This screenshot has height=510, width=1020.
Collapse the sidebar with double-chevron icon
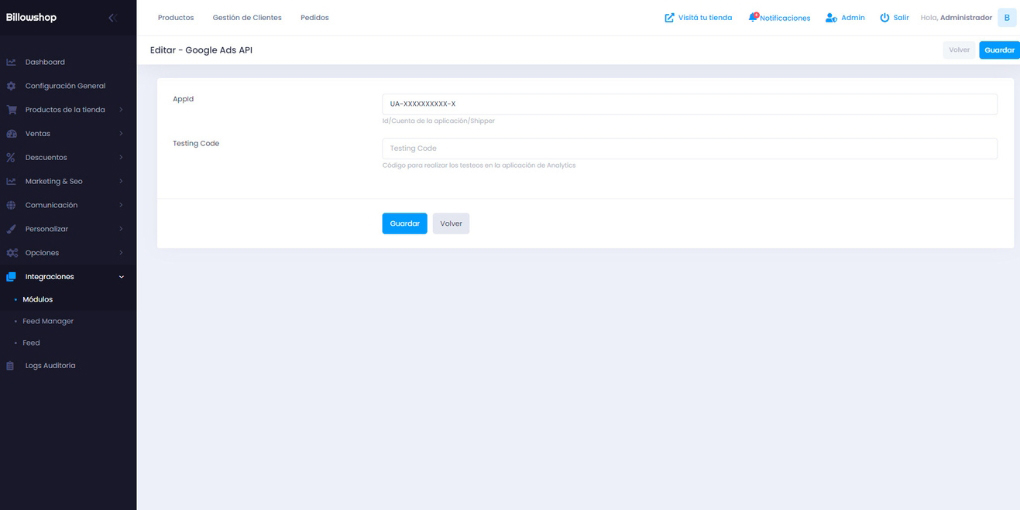pos(112,18)
